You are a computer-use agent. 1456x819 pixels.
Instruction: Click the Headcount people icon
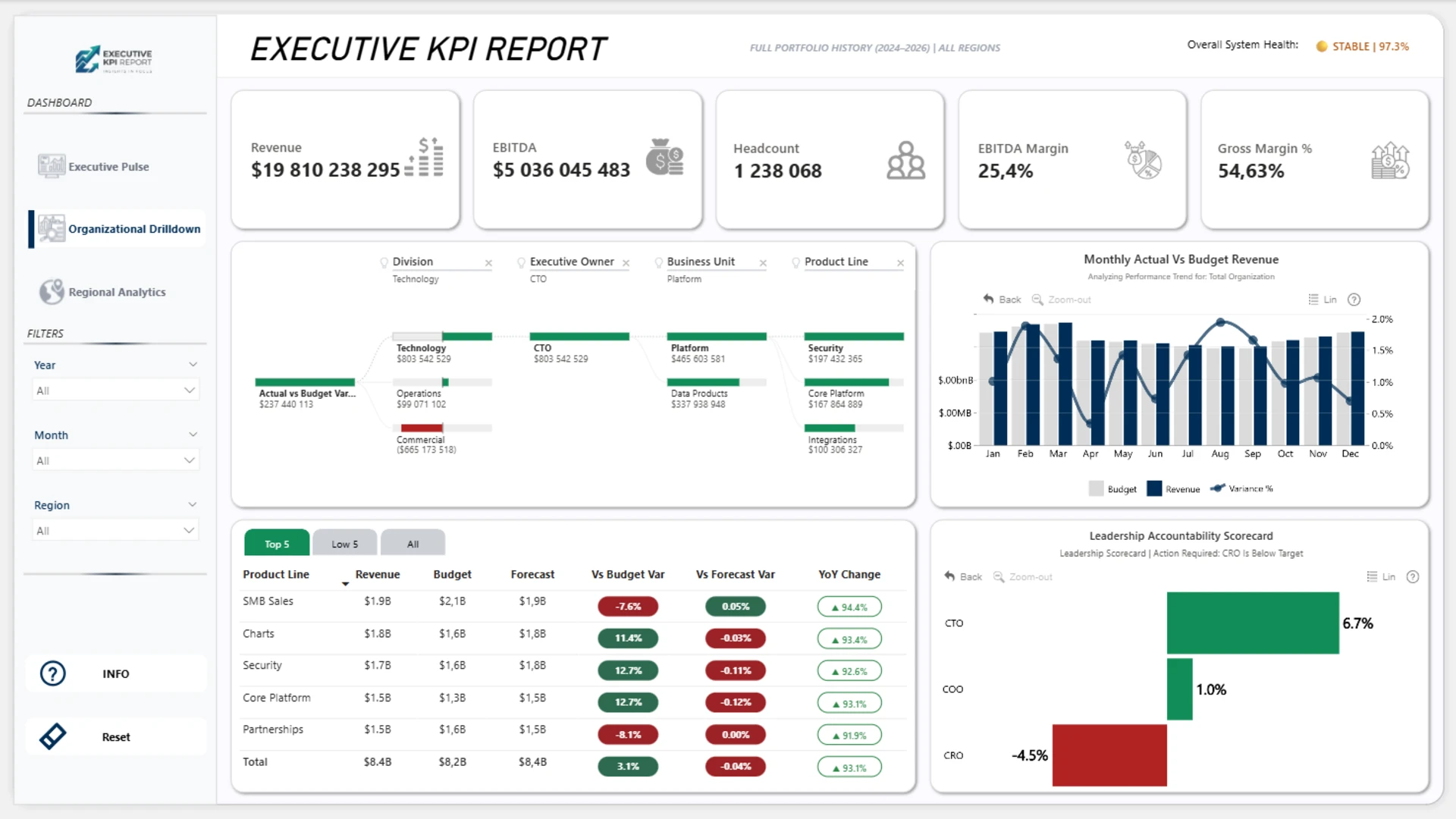905,161
